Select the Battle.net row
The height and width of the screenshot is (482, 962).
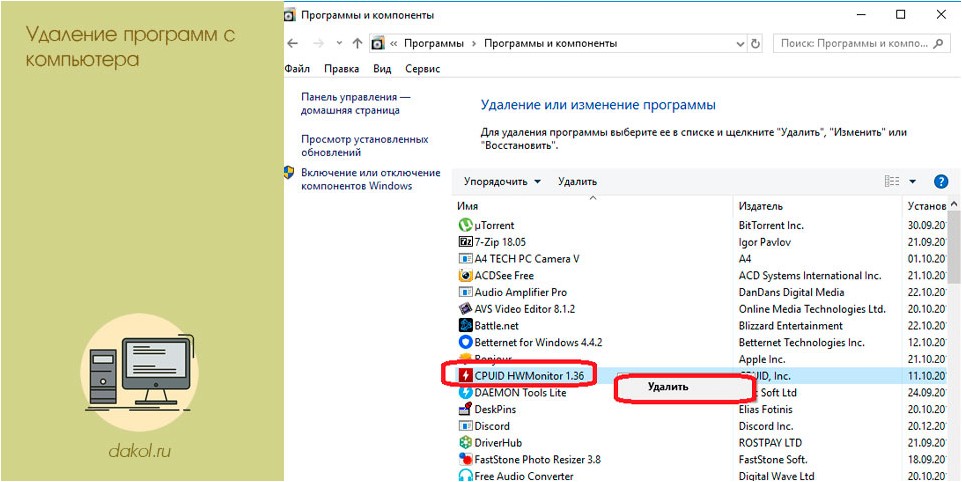(700, 326)
